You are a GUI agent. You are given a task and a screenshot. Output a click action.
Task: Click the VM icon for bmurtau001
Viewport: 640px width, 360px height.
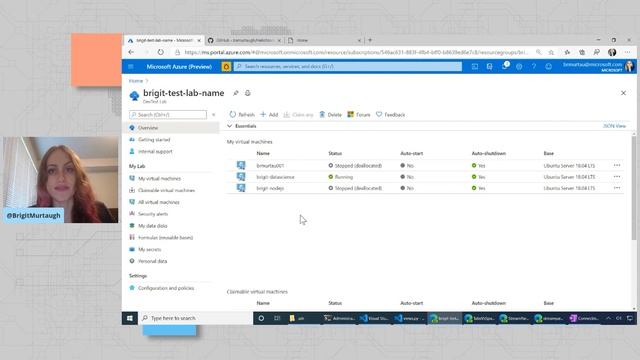241,165
